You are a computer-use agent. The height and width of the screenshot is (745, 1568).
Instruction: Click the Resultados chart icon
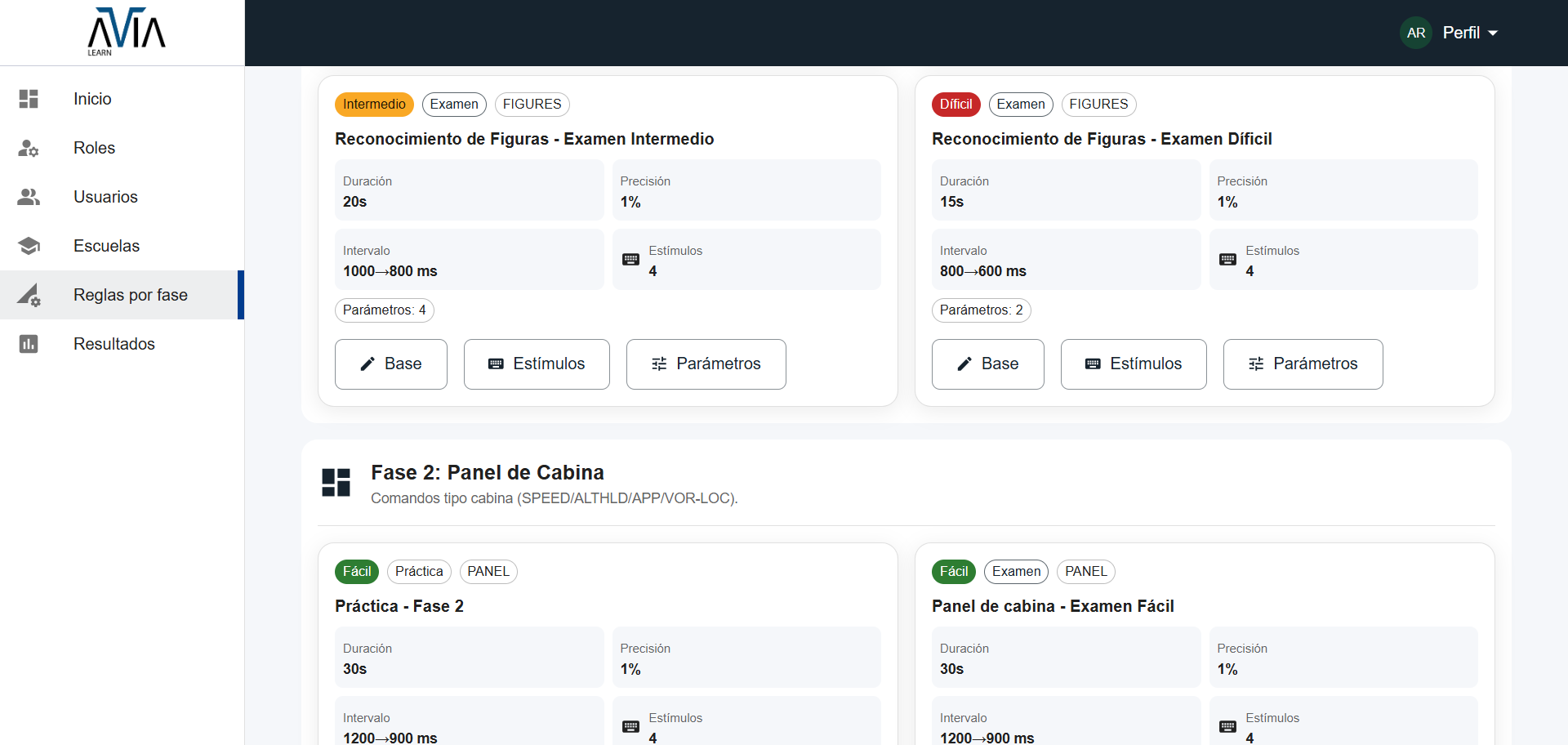click(29, 344)
